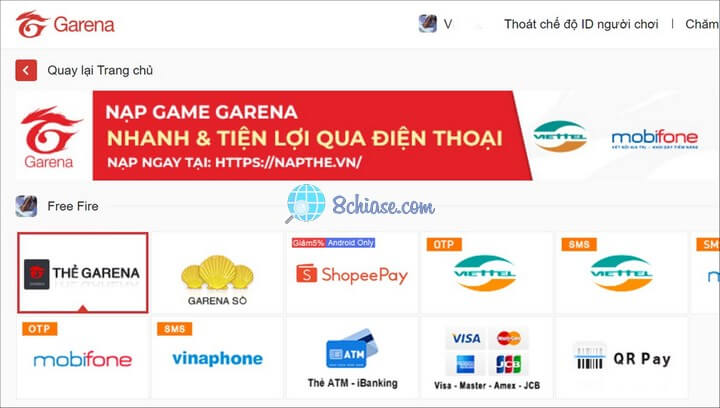Pick the Viettel OTP payment tile
720x408 pixels.
(487, 273)
